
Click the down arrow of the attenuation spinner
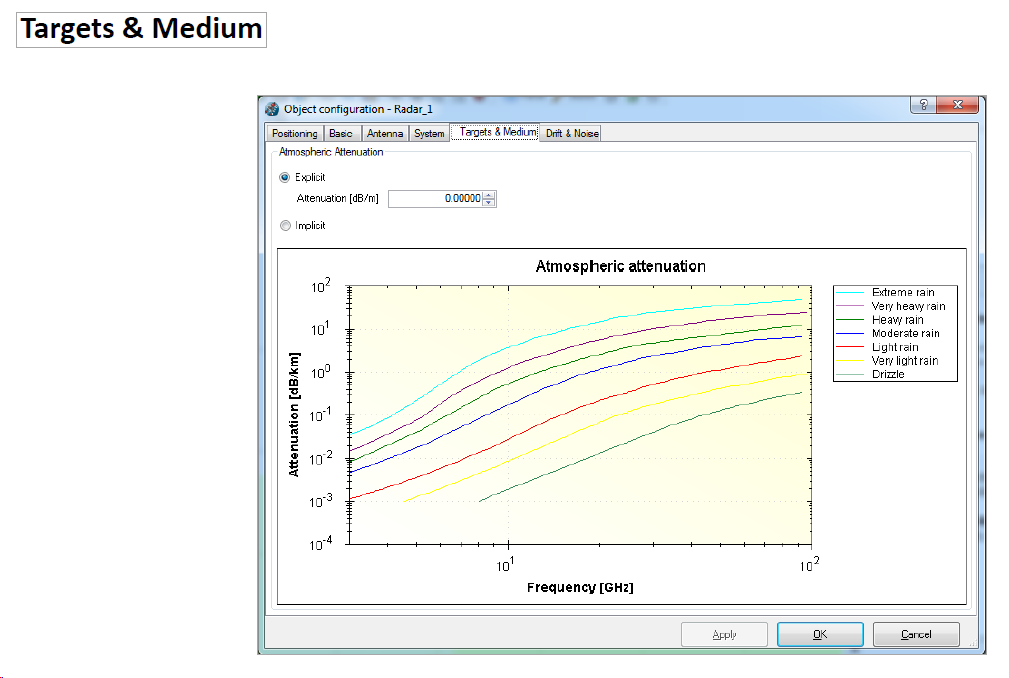[489, 201]
